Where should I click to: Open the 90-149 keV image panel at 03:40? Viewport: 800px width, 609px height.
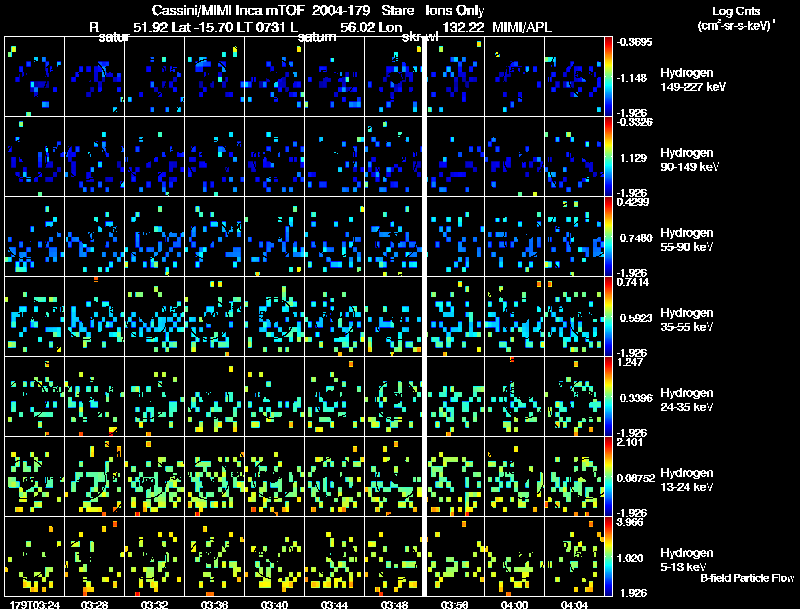point(274,157)
